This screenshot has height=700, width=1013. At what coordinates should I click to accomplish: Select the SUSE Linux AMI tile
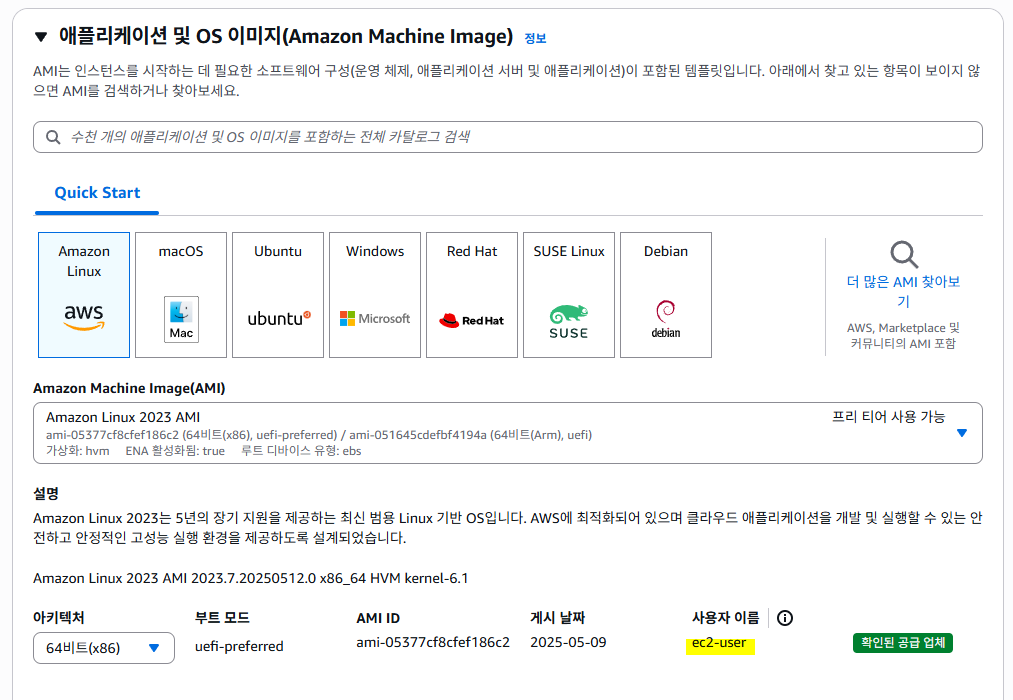click(x=569, y=295)
